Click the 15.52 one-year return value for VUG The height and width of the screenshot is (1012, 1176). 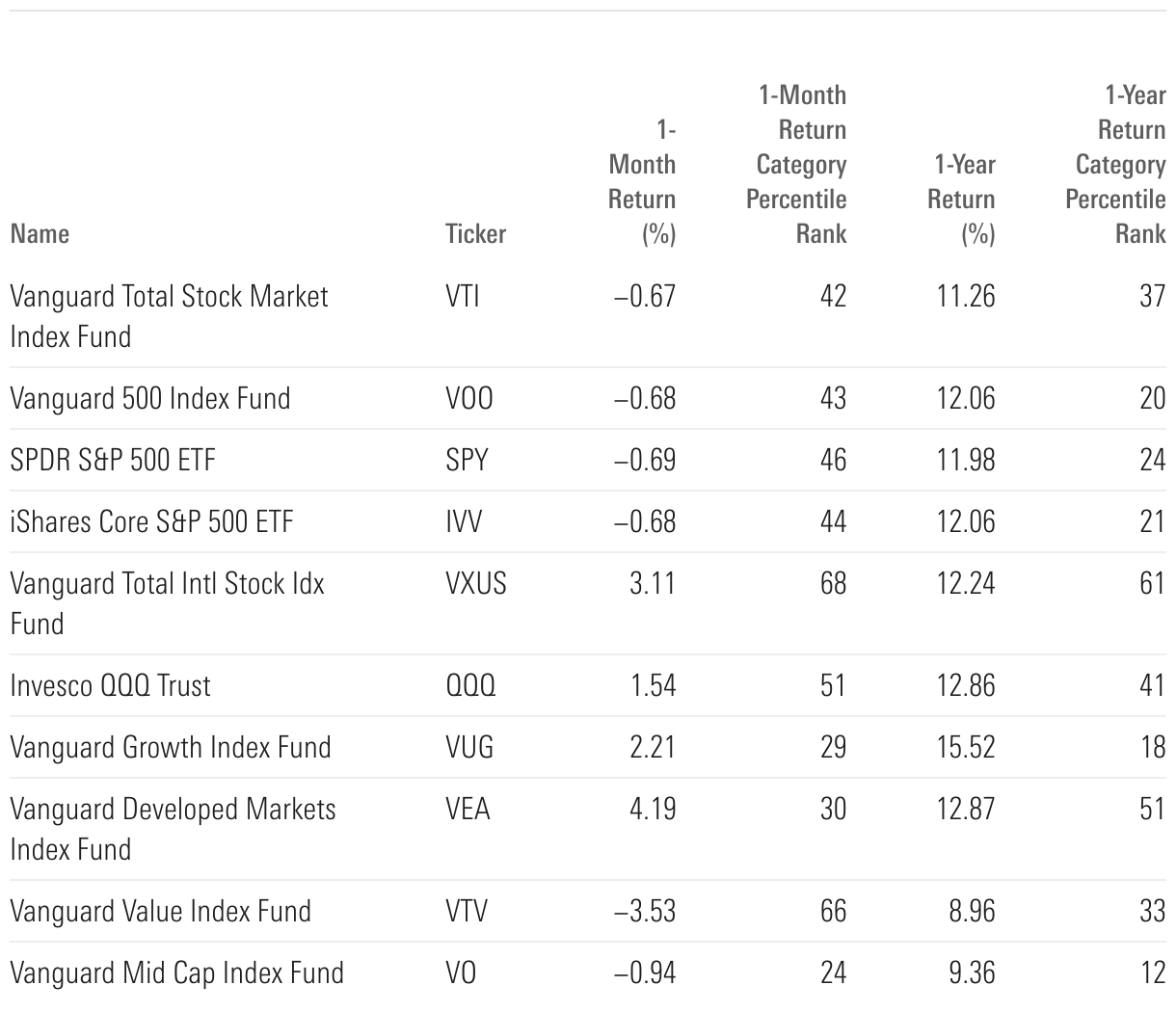tap(965, 747)
